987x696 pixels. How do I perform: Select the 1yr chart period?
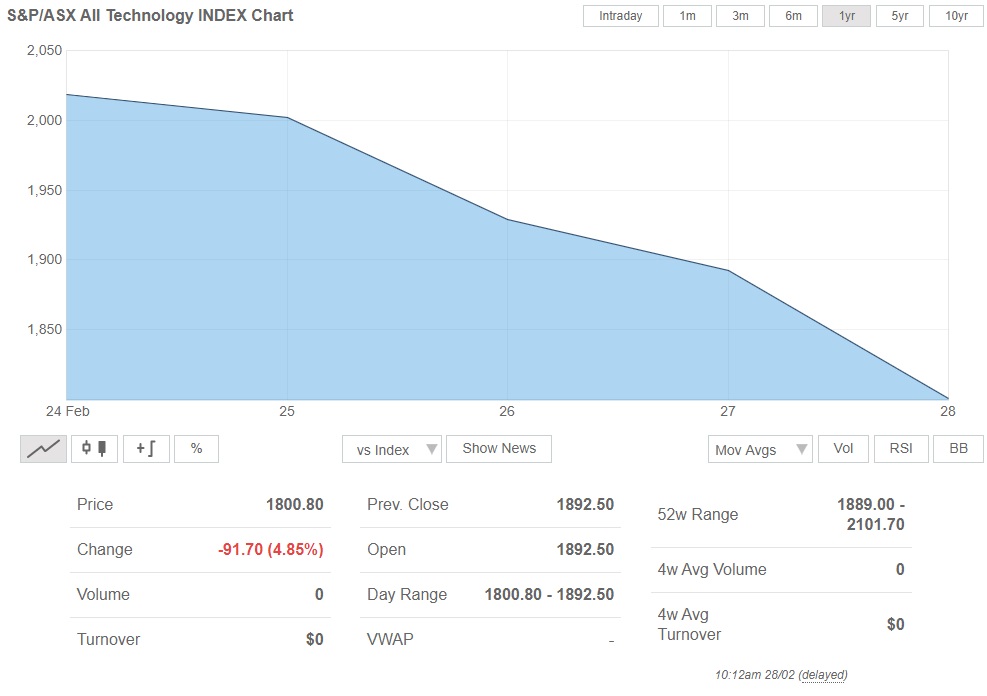(846, 16)
